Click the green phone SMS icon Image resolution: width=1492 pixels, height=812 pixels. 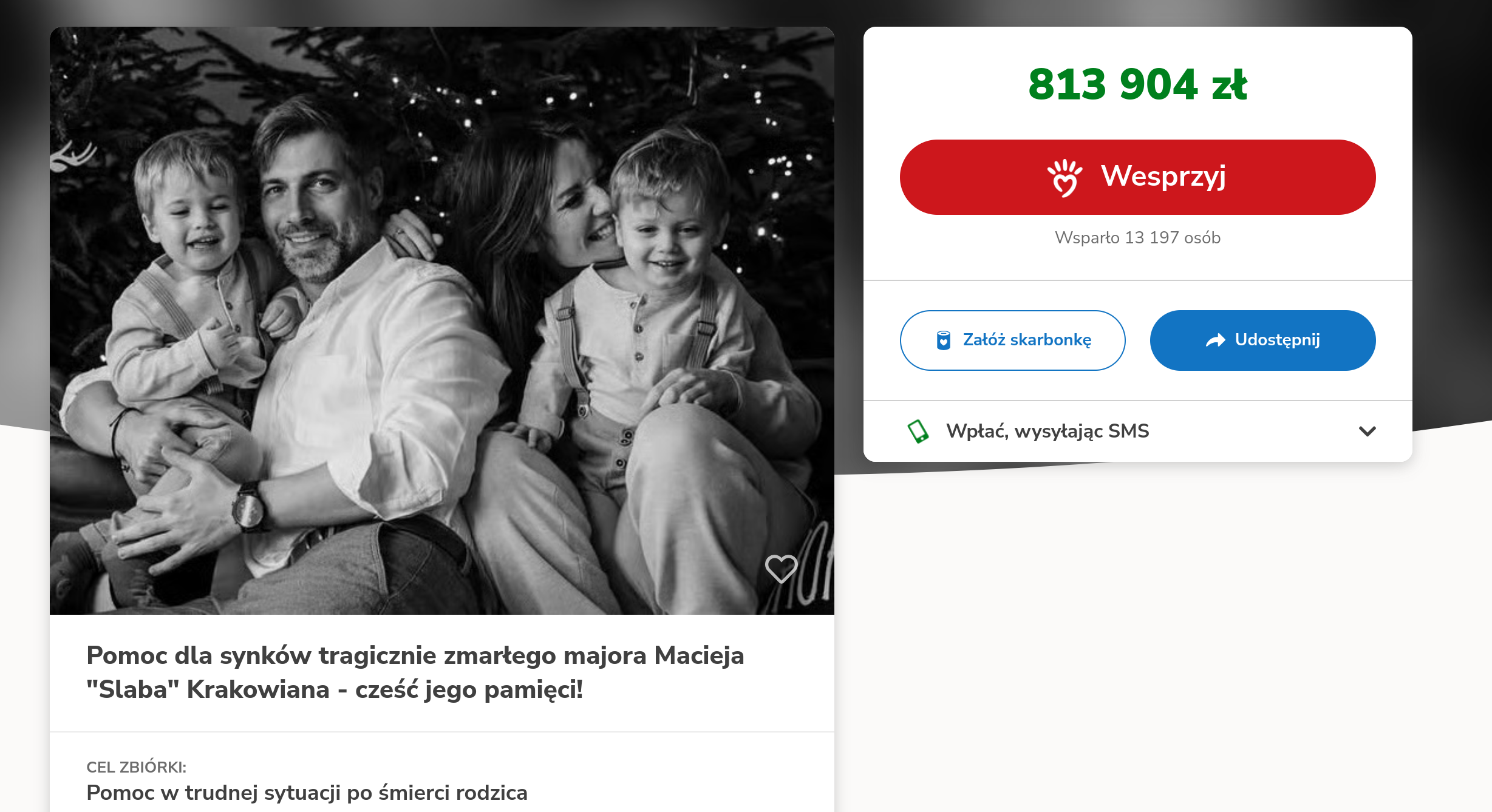tap(918, 431)
